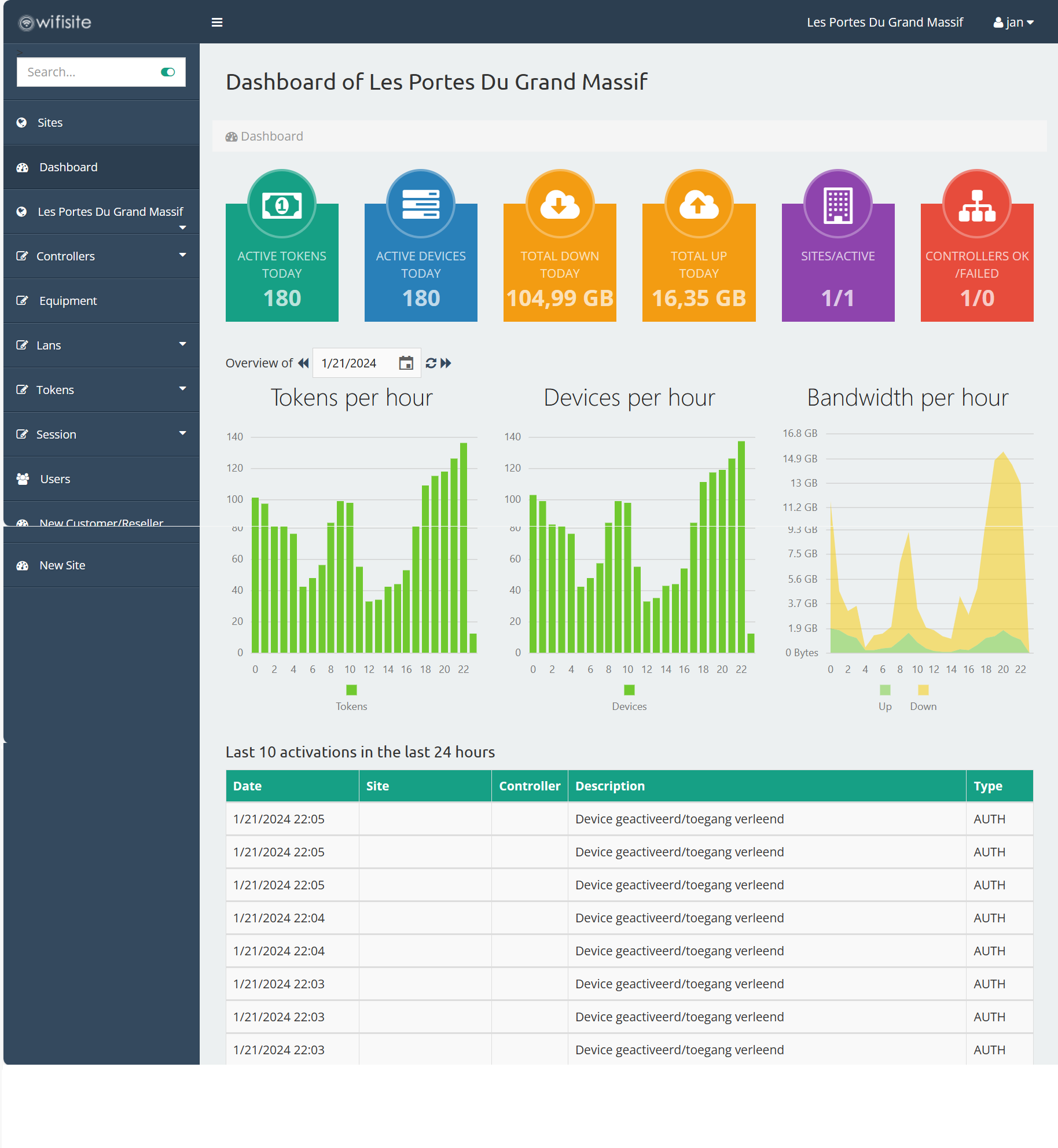The width and height of the screenshot is (1058, 1148).
Task: Expand the Tokens dropdown arrow
Action: click(183, 388)
